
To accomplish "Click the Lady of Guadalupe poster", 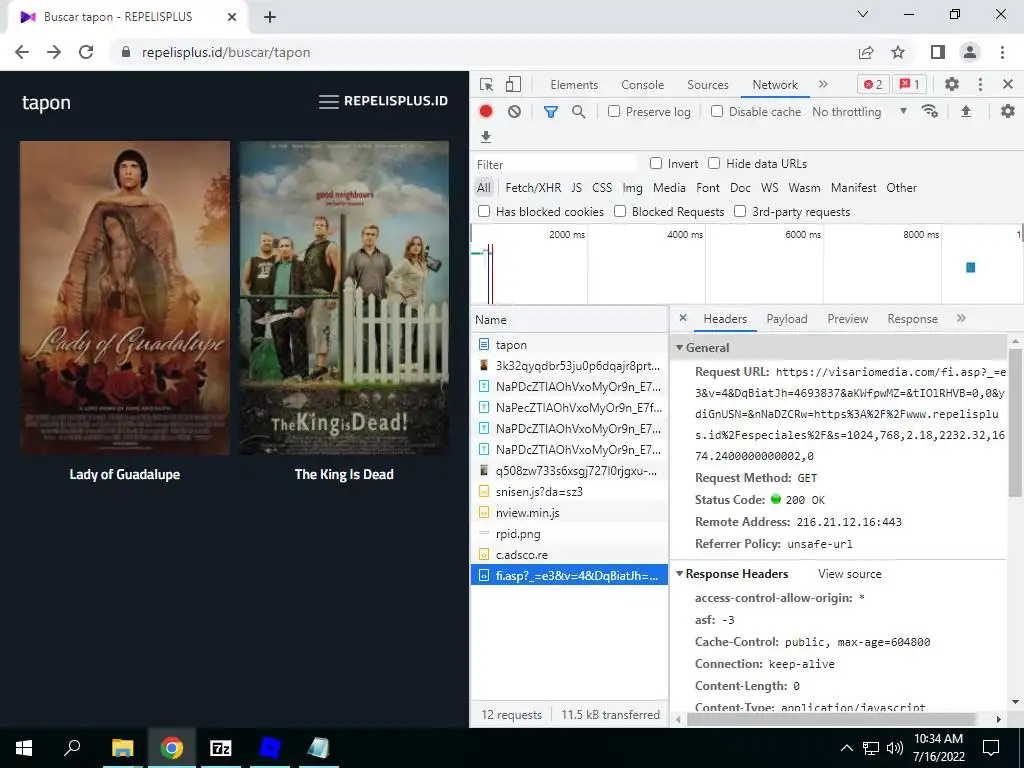I will coord(125,298).
